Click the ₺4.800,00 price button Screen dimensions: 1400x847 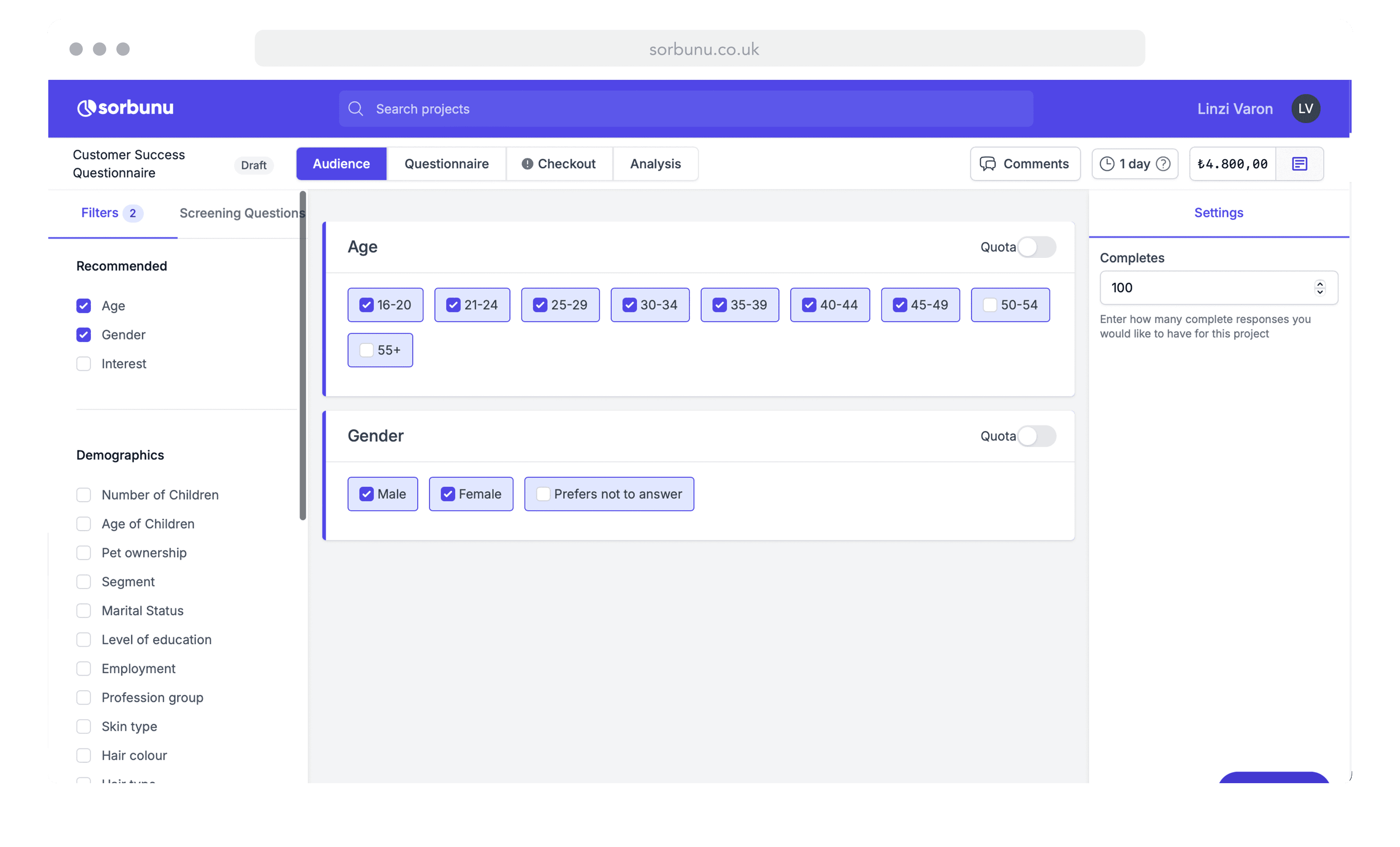[1232, 164]
